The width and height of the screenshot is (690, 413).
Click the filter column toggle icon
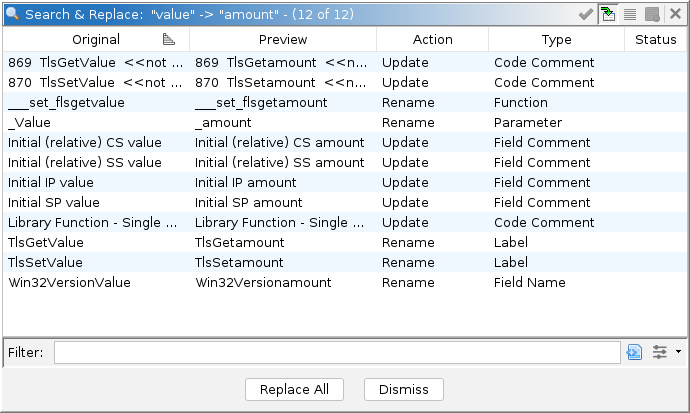(x=634, y=352)
